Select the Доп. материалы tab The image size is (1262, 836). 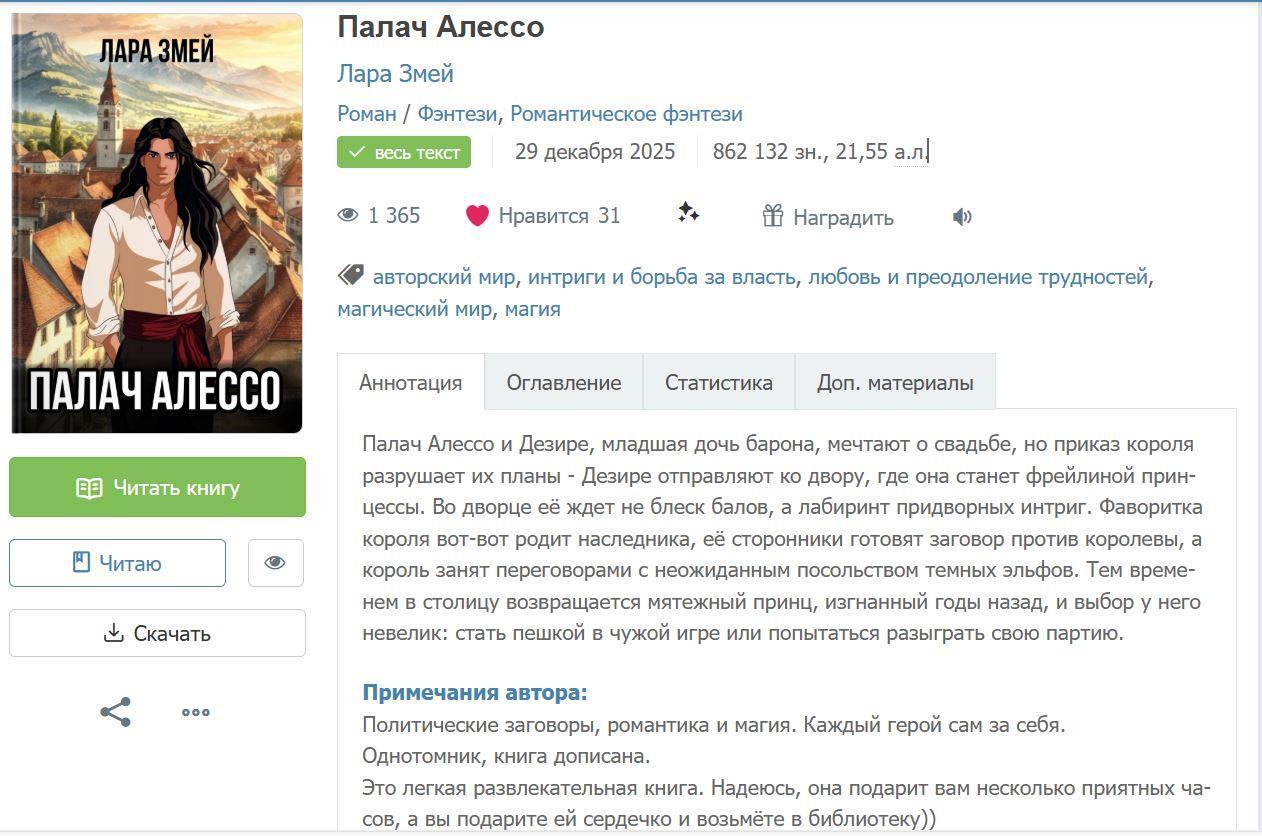click(x=895, y=382)
